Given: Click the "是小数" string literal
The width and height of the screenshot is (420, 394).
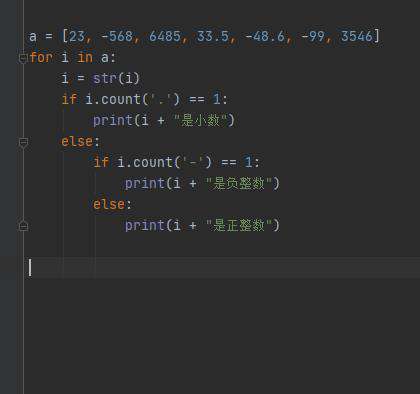Looking at the screenshot, I should point(200,120).
